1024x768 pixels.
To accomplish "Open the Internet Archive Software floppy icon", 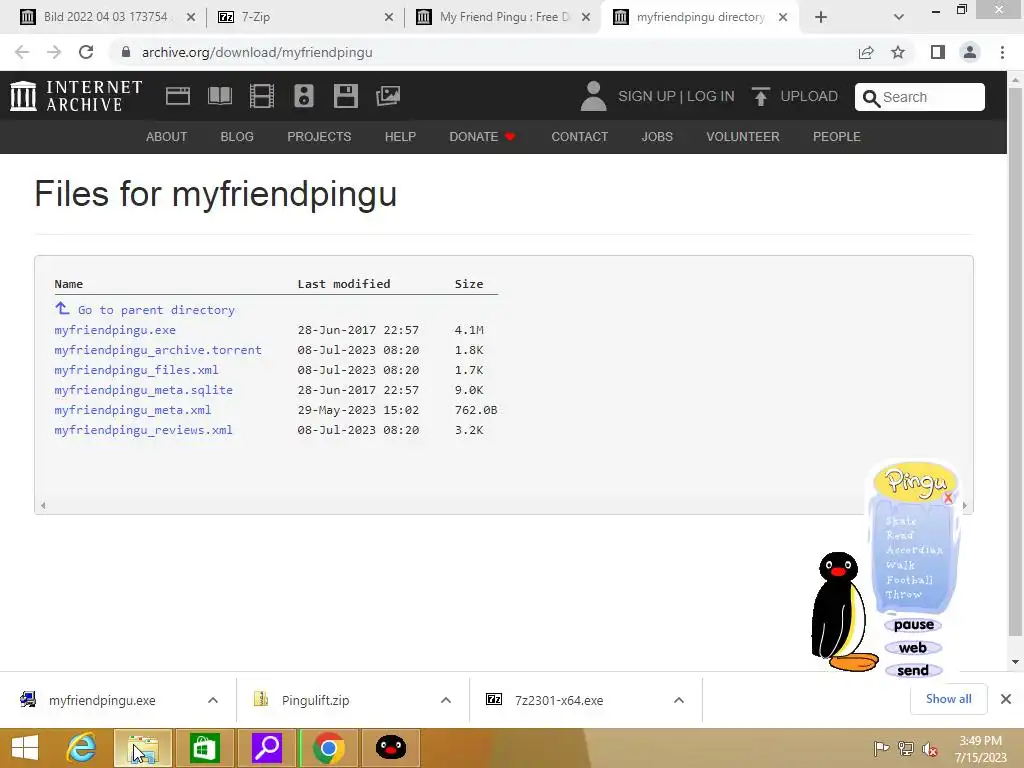I will (345, 96).
